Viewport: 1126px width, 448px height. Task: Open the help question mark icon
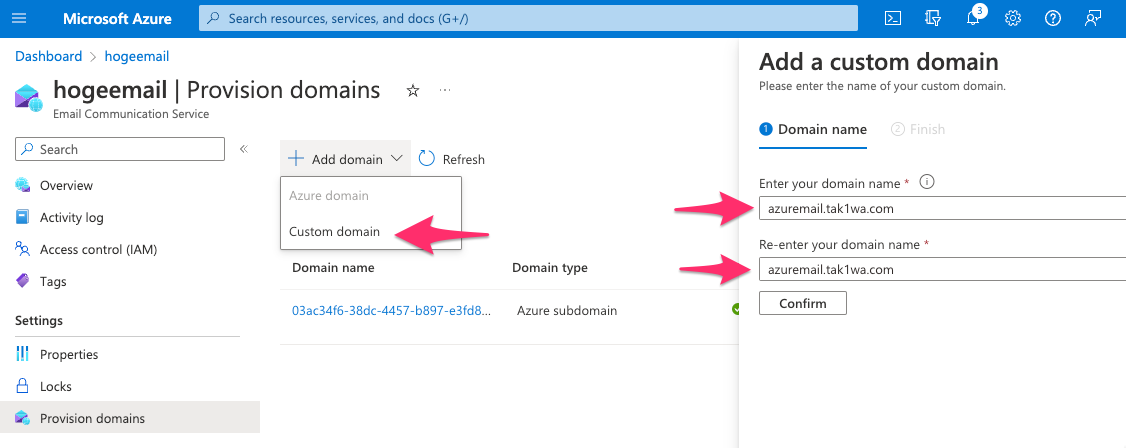[1053, 19]
